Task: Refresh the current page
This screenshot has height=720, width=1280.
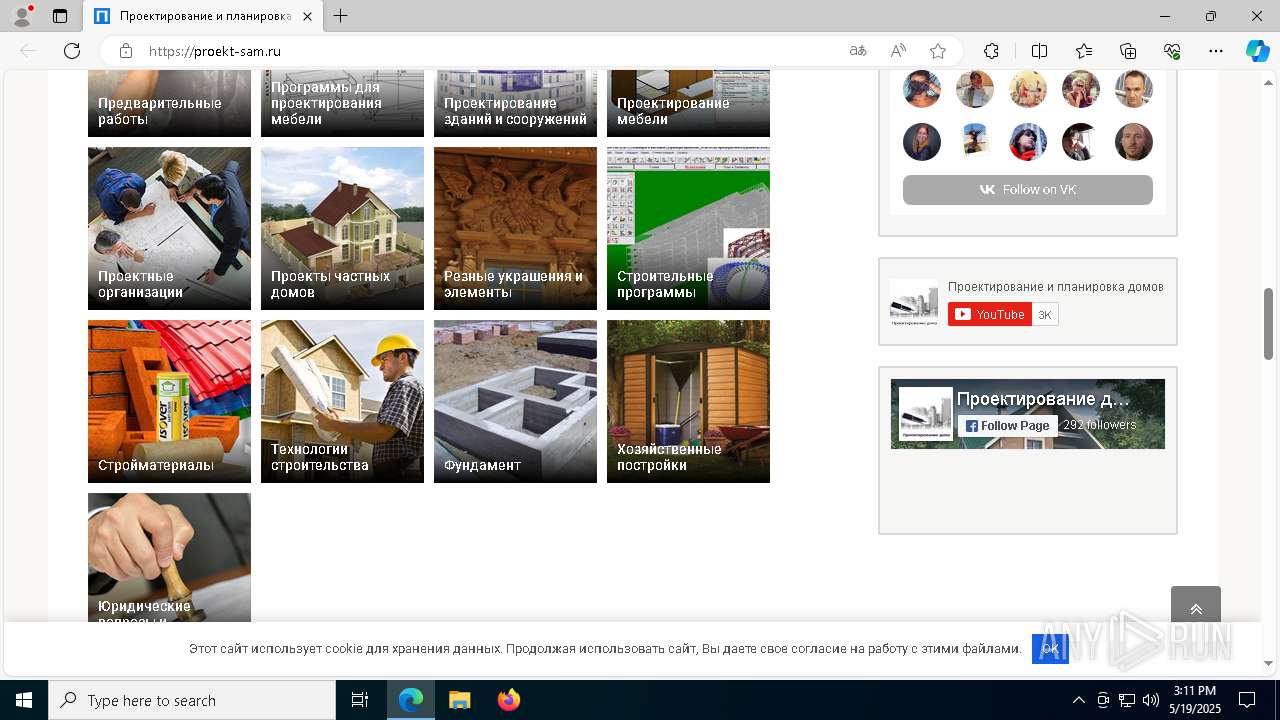Action: pos(72,51)
